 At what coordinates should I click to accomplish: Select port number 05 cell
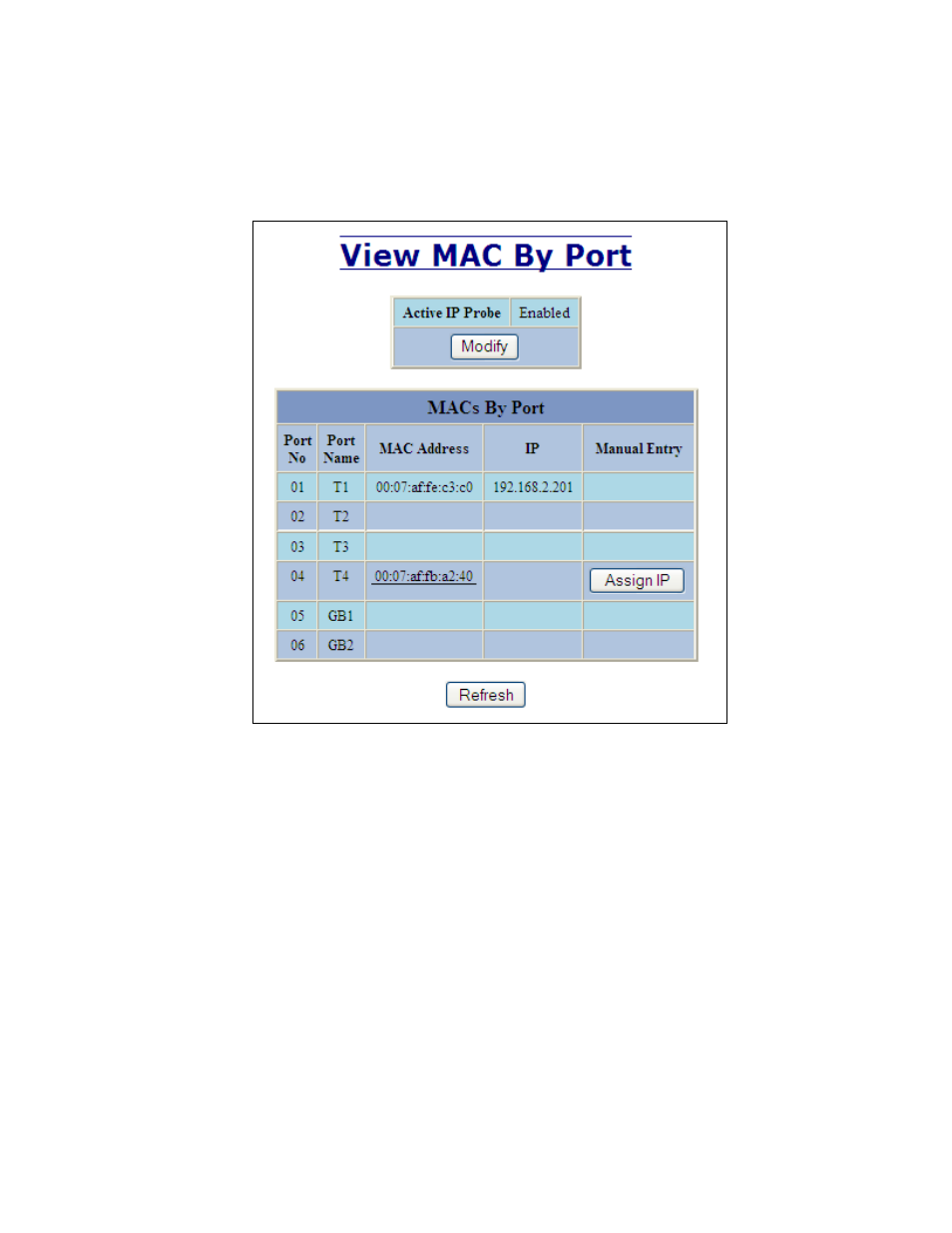[x=297, y=615]
